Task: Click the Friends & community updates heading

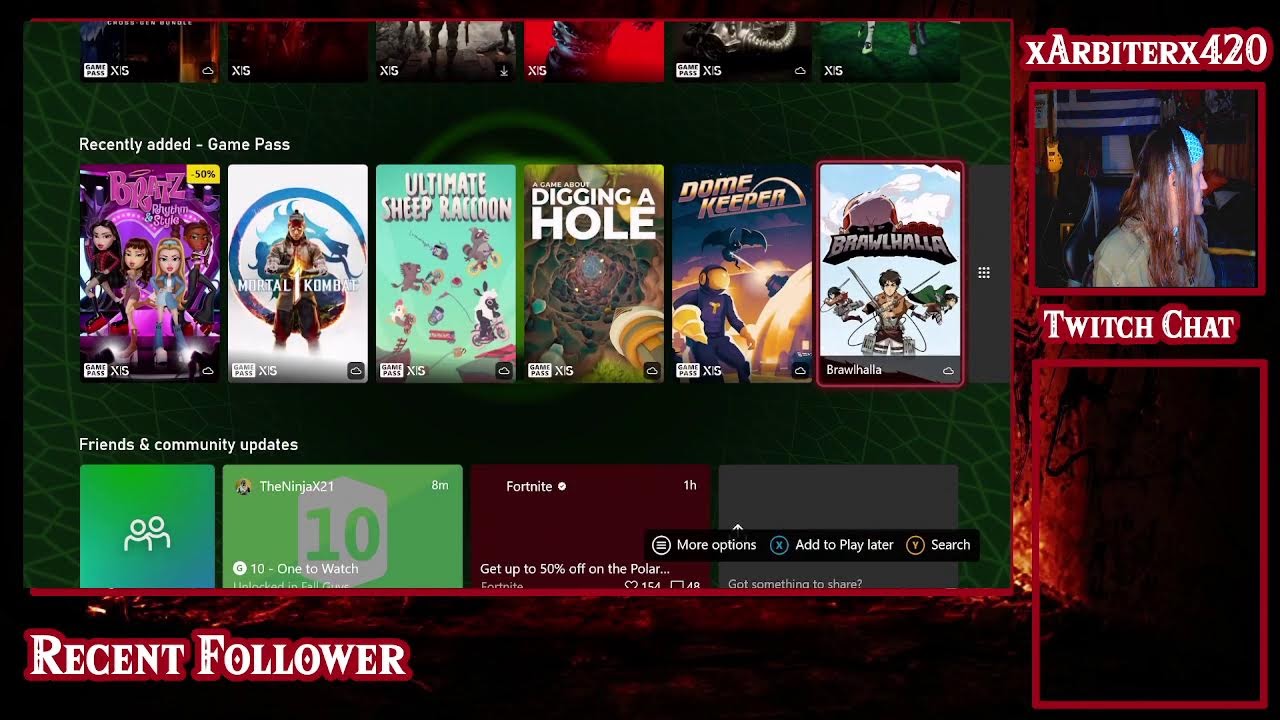Action: pyautogui.click(x=189, y=445)
